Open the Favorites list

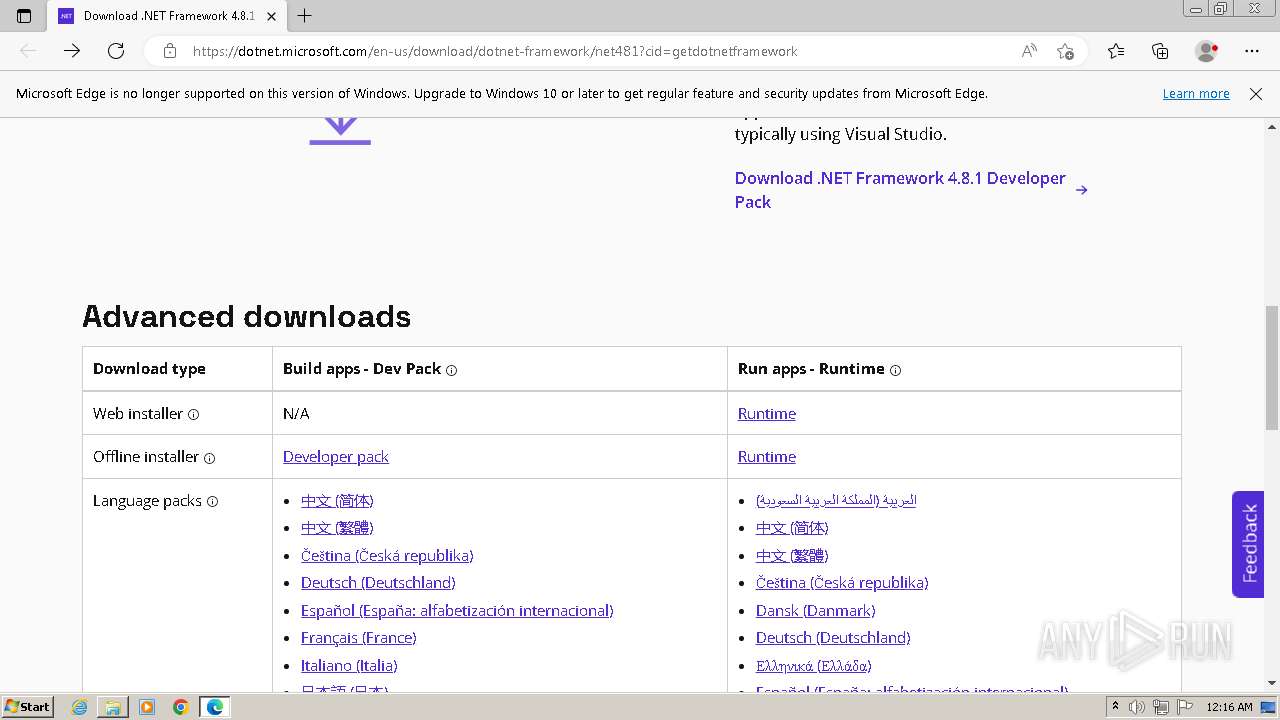[x=1116, y=51]
